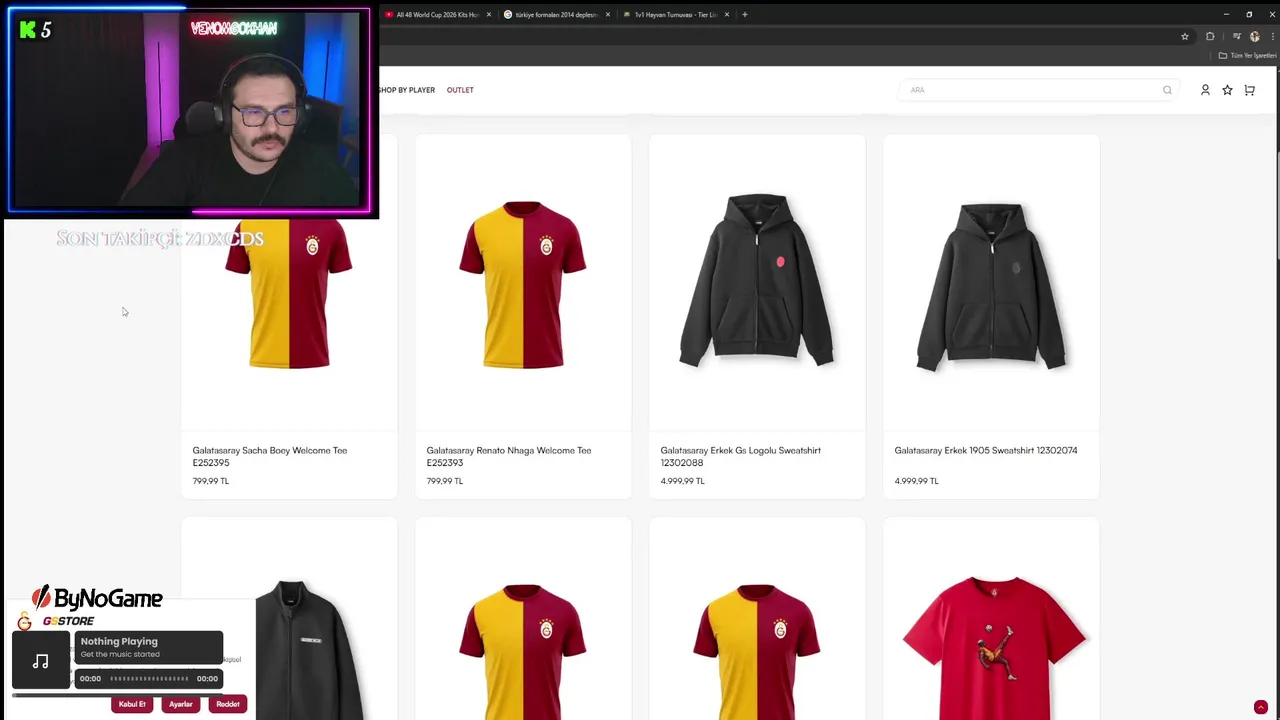Open the shopping cart icon

coord(1249,90)
